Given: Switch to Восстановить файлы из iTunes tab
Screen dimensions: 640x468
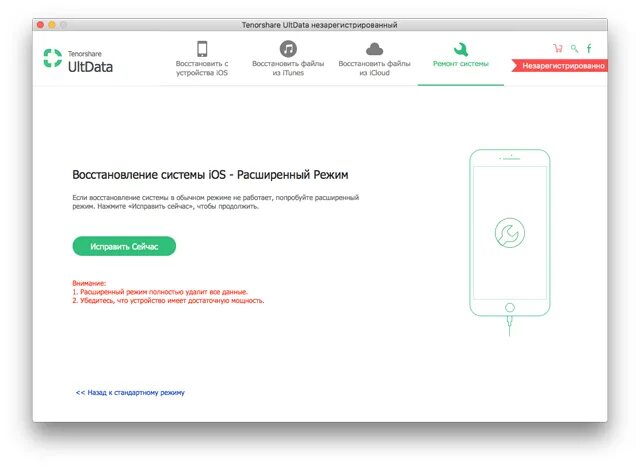Looking at the screenshot, I should point(288,58).
